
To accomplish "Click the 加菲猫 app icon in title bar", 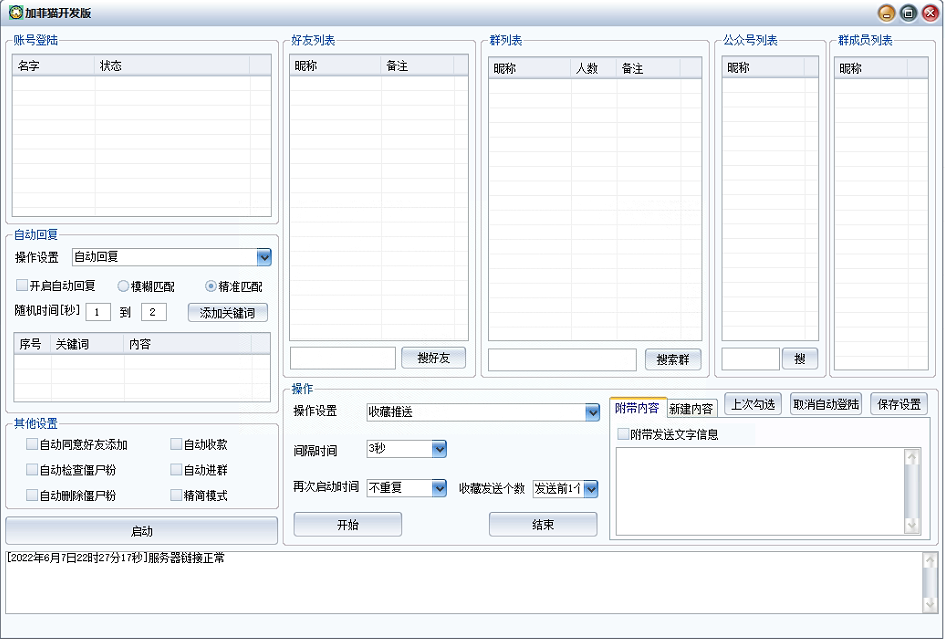I will pos(16,13).
